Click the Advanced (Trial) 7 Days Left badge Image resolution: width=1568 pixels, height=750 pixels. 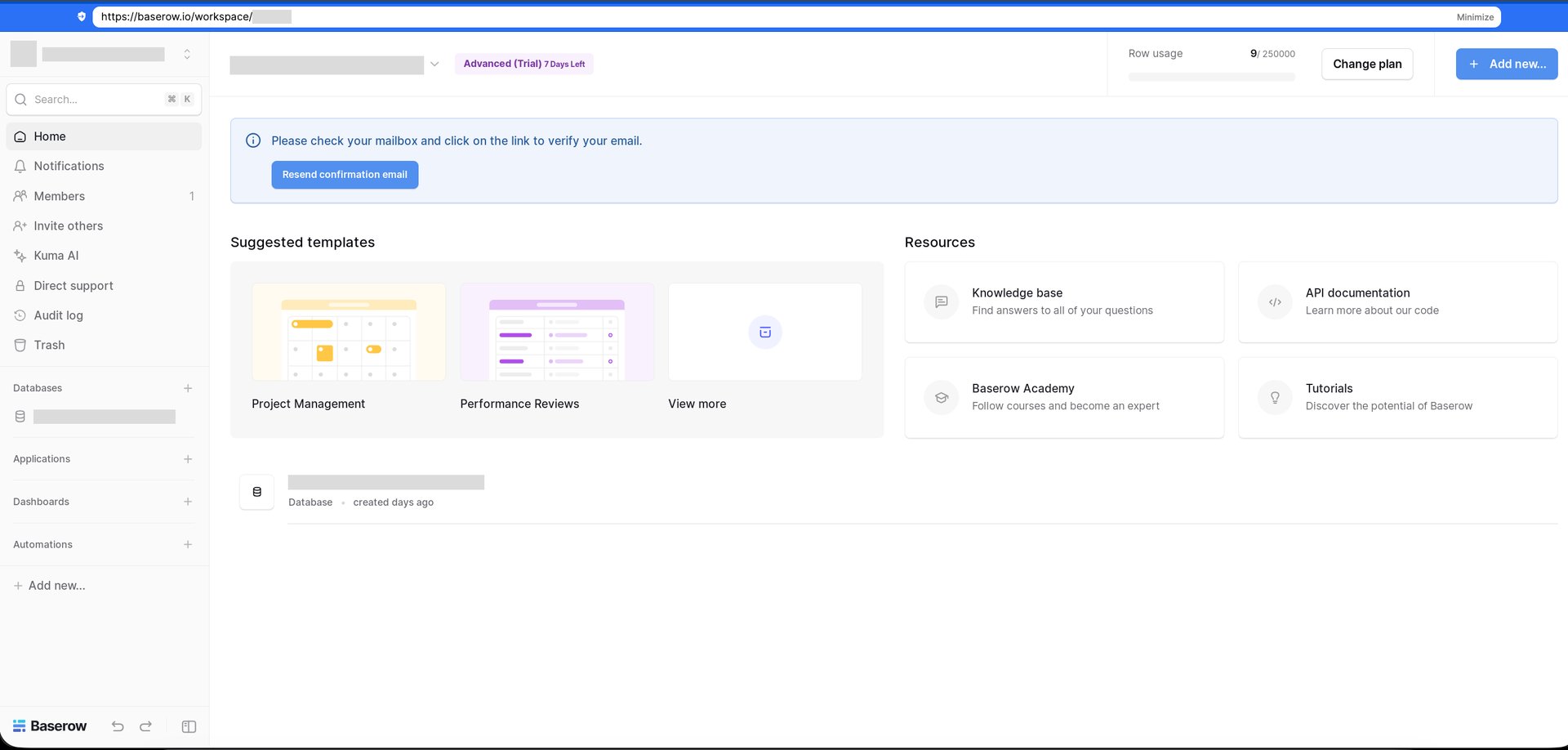(x=524, y=64)
